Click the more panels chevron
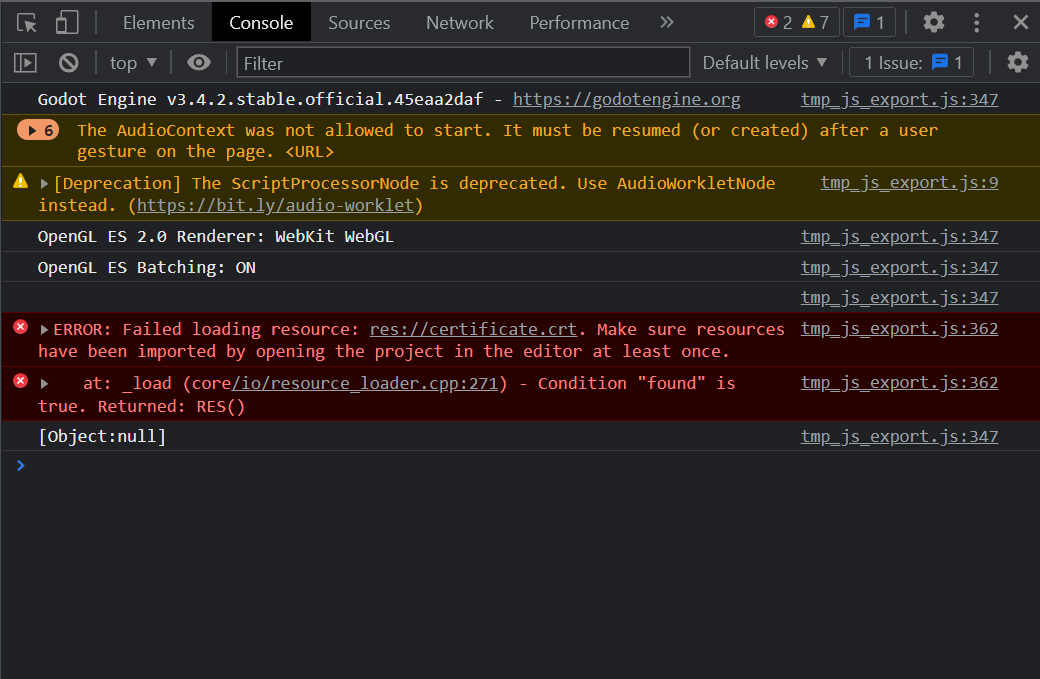Viewport: 1040px width, 679px height. click(666, 21)
